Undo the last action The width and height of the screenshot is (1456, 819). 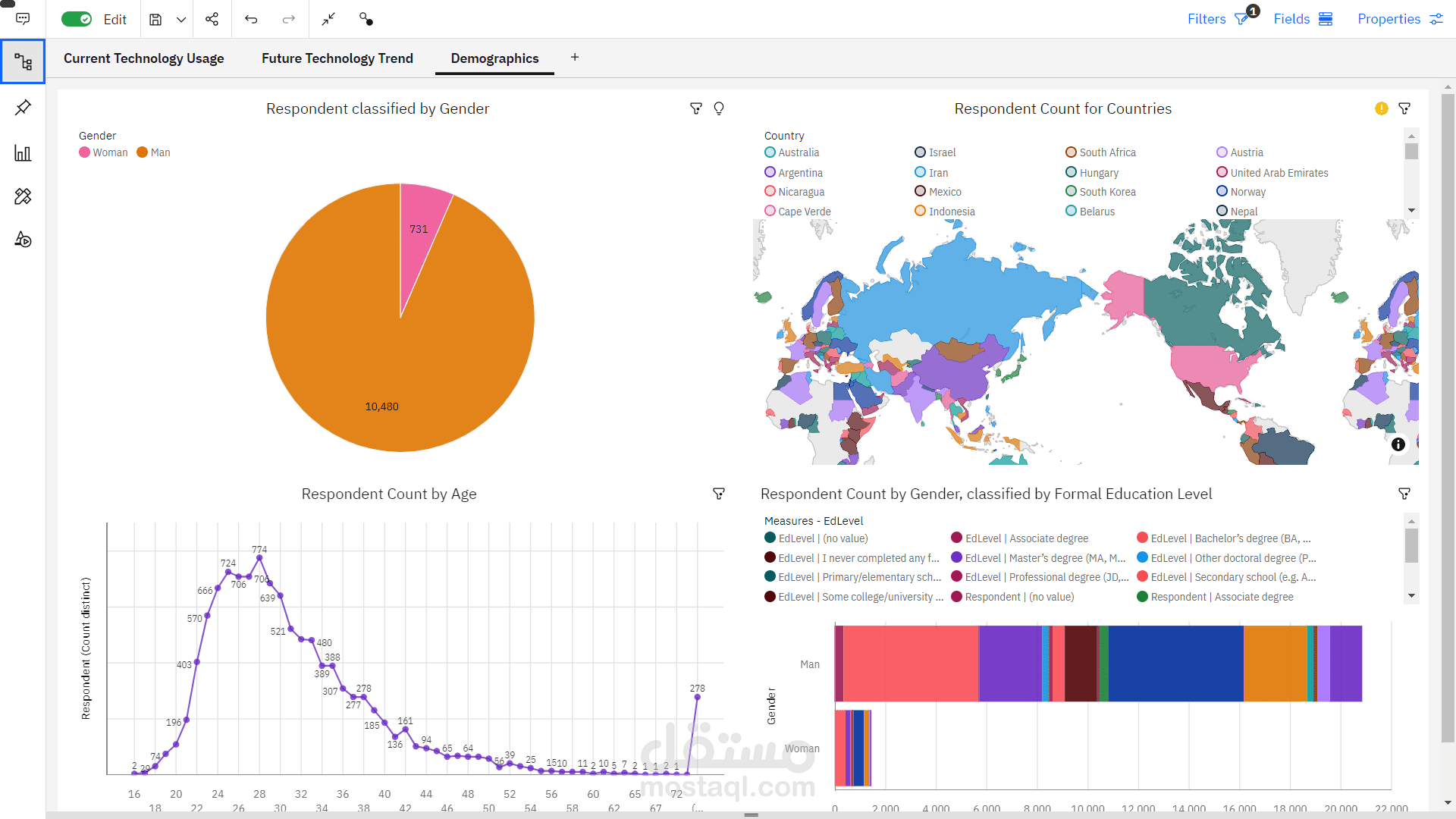click(251, 19)
